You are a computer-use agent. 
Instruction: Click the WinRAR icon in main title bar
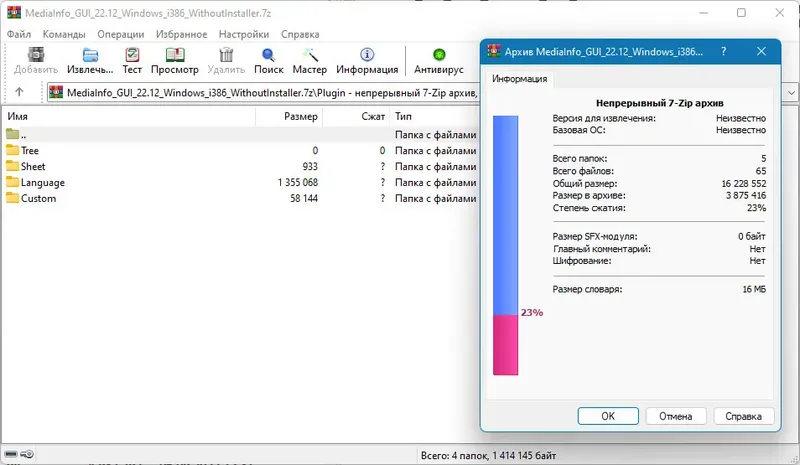point(14,12)
